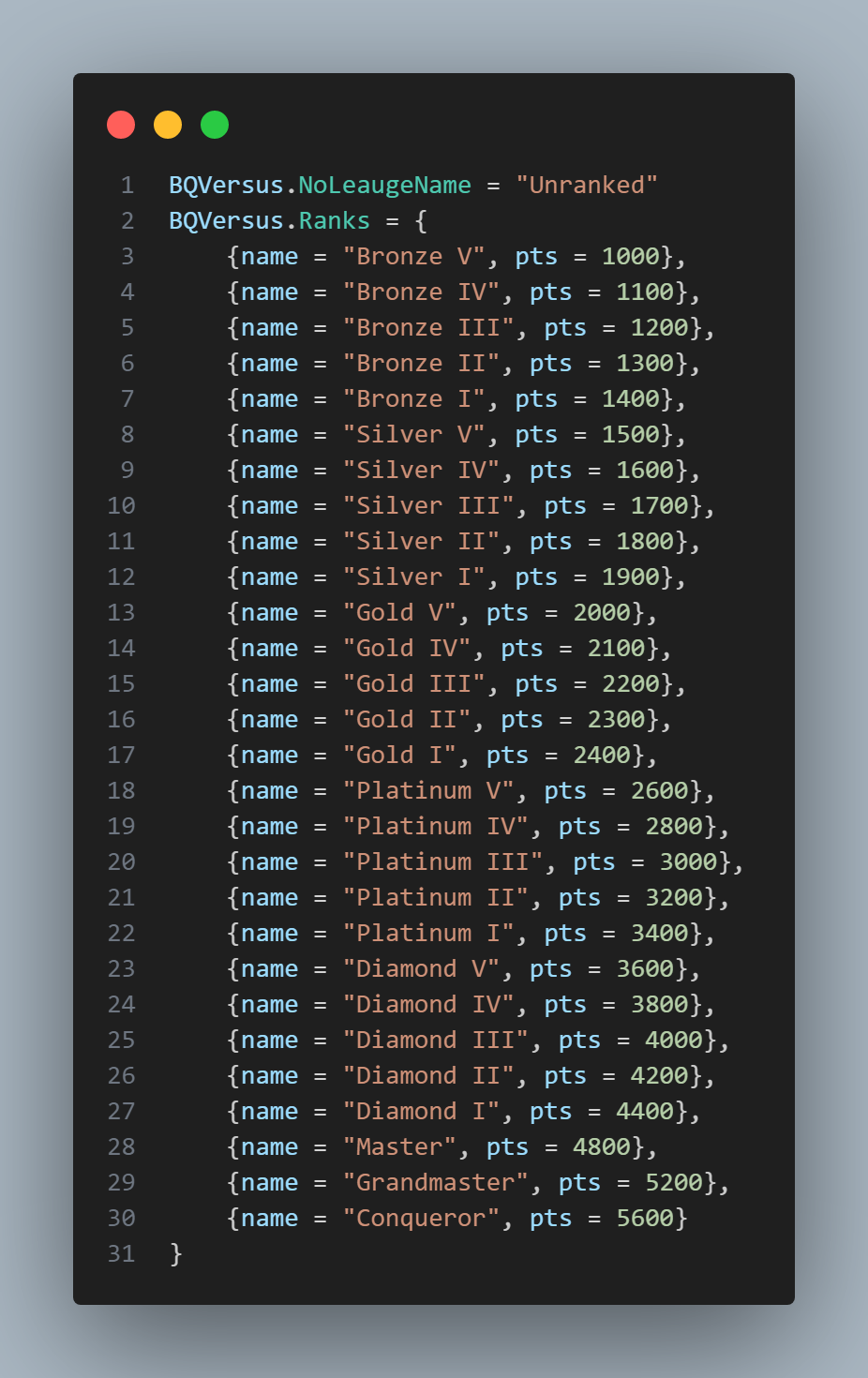
Task: Click the "Gold V" string
Action: coord(399,612)
